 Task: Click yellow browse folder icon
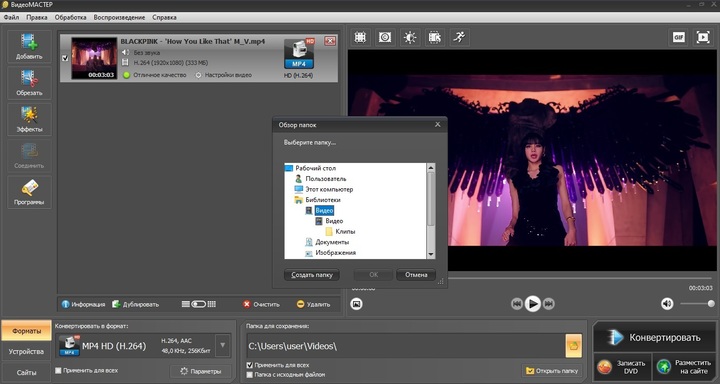(x=574, y=346)
